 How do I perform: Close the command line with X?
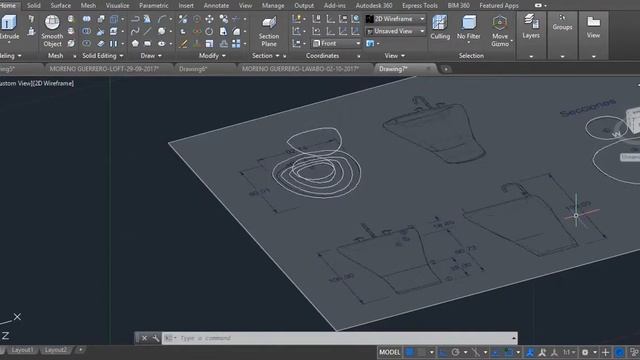tap(144, 338)
